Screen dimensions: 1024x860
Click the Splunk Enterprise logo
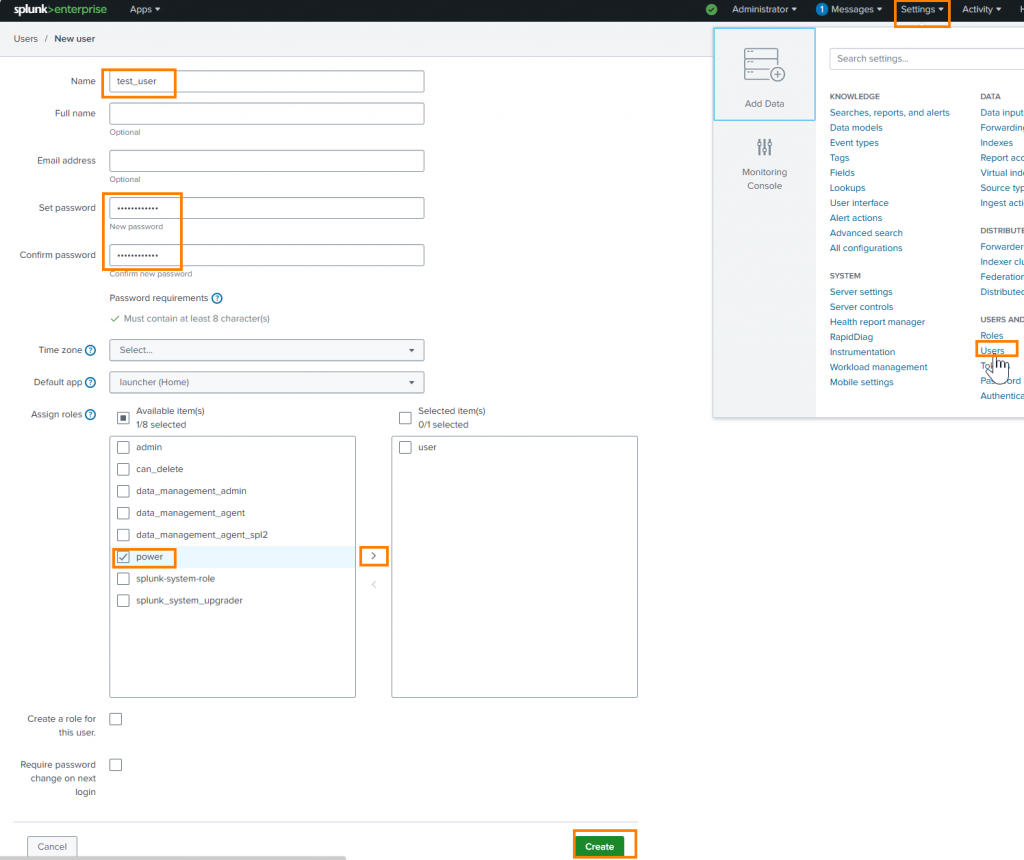click(x=60, y=10)
